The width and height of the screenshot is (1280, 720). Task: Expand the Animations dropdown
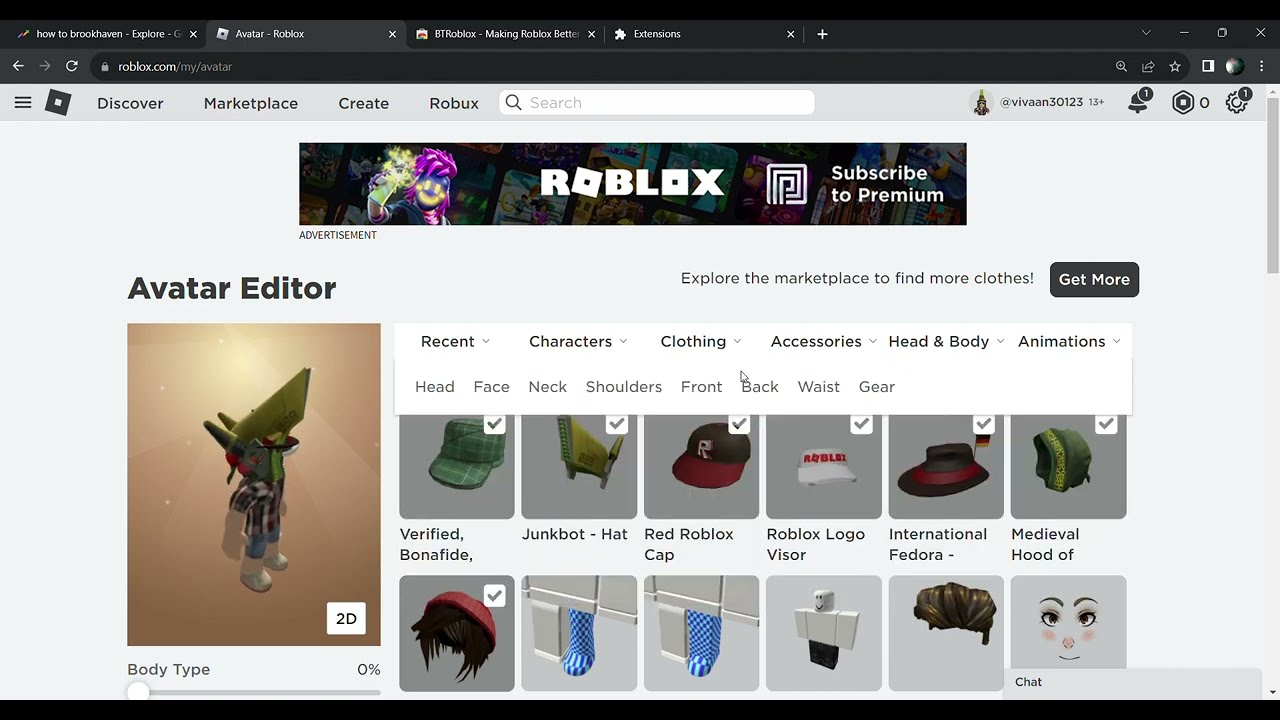(x=1068, y=341)
